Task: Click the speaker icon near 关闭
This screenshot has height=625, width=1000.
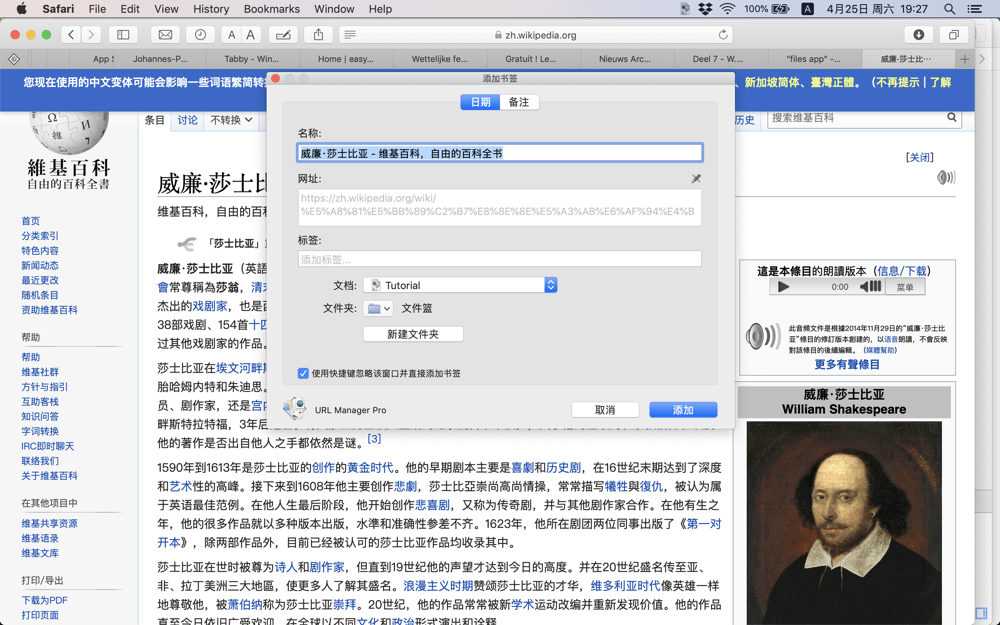Action: pyautogui.click(x=945, y=177)
